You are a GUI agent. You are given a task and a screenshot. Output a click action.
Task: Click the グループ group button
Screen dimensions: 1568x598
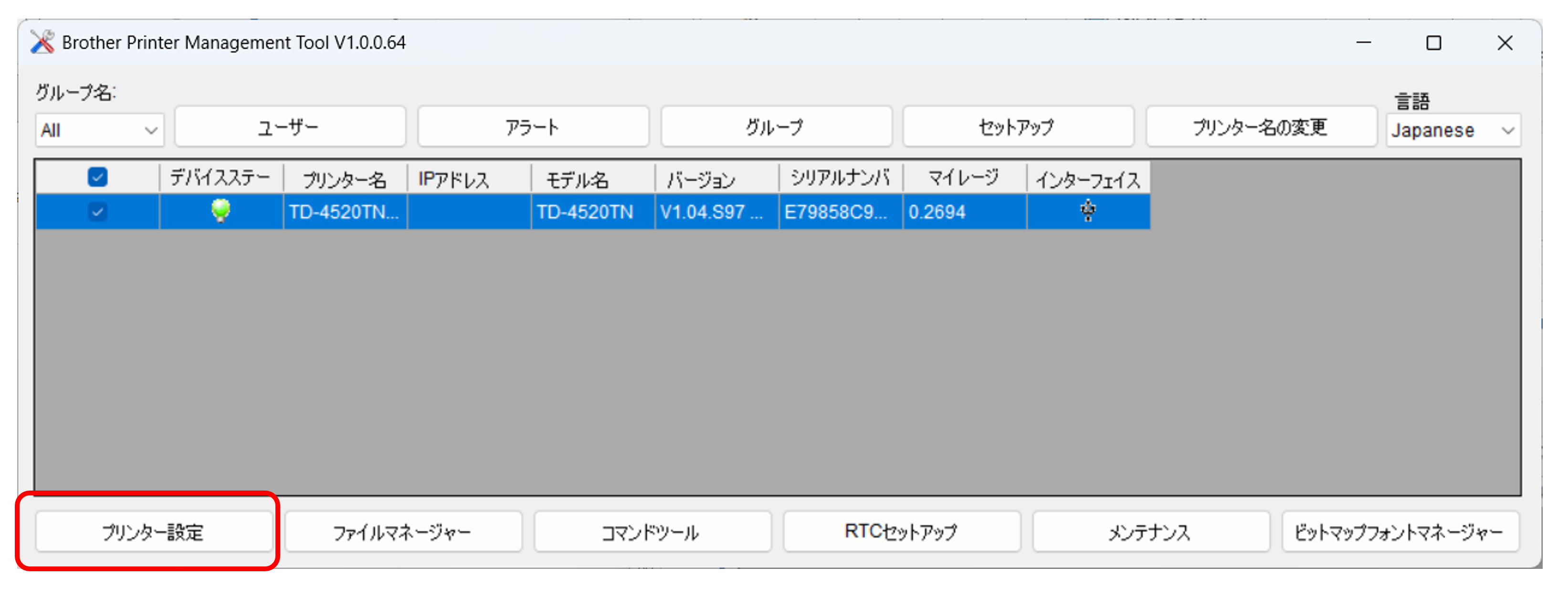coord(776,127)
